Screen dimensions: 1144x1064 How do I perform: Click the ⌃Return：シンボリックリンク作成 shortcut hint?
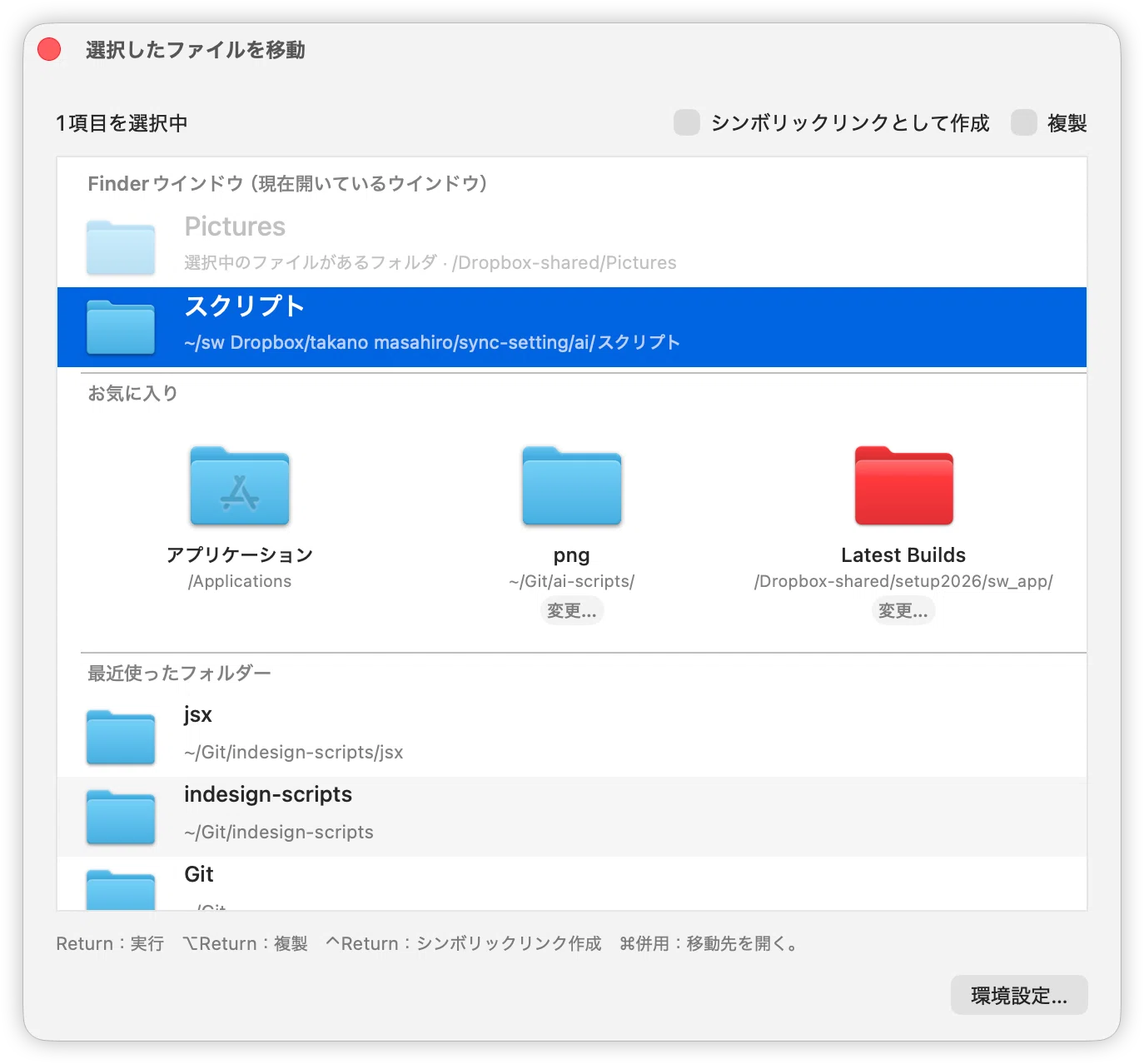[463, 944]
